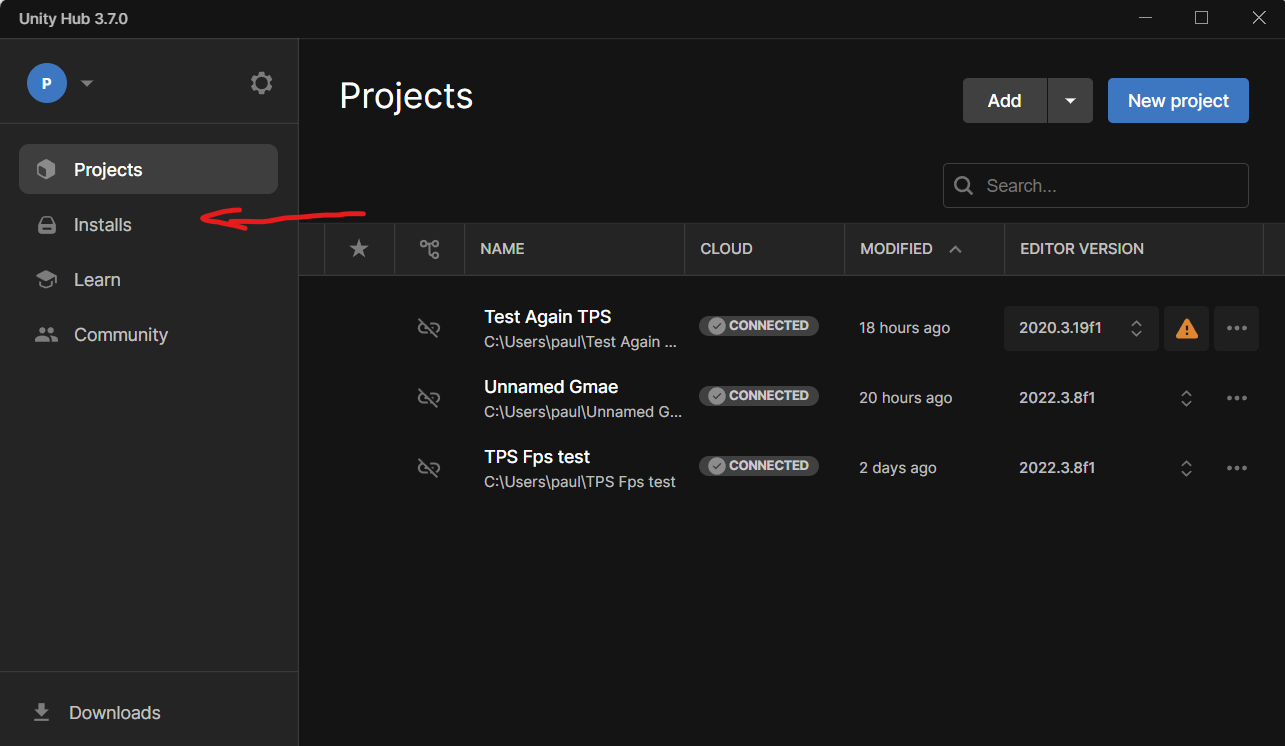Image resolution: width=1285 pixels, height=746 pixels.
Task: Click unlinked icon for Unnamed Gmae
Action: pyautogui.click(x=429, y=398)
